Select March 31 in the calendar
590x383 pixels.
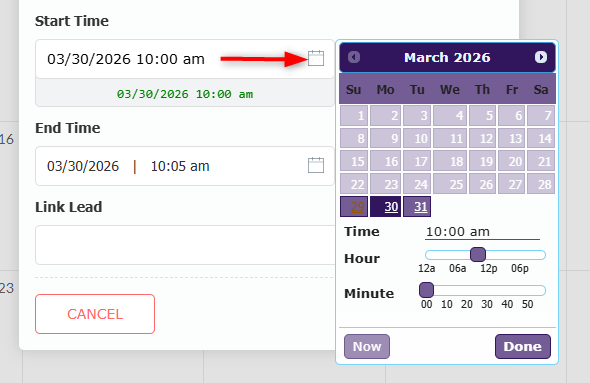417,207
